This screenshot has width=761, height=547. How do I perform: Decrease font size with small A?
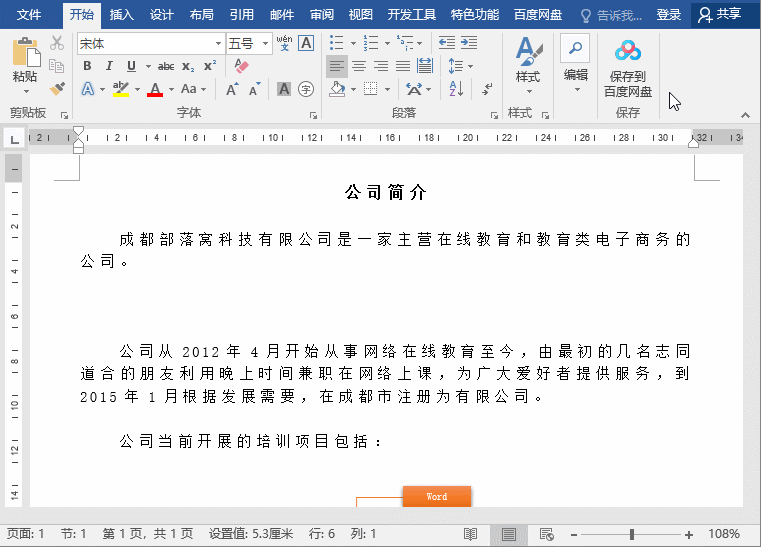[x=254, y=89]
